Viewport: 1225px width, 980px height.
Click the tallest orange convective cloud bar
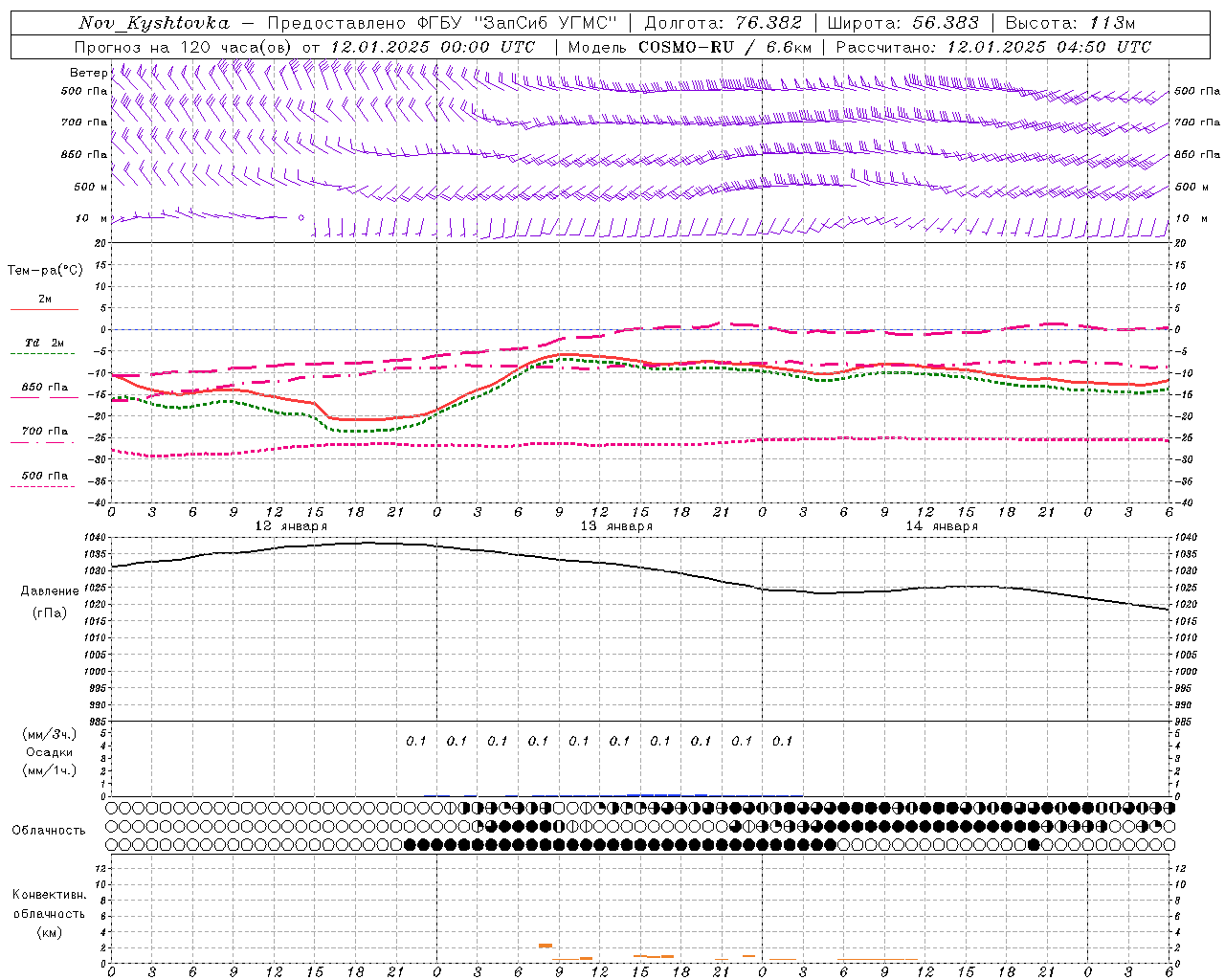coord(546,946)
